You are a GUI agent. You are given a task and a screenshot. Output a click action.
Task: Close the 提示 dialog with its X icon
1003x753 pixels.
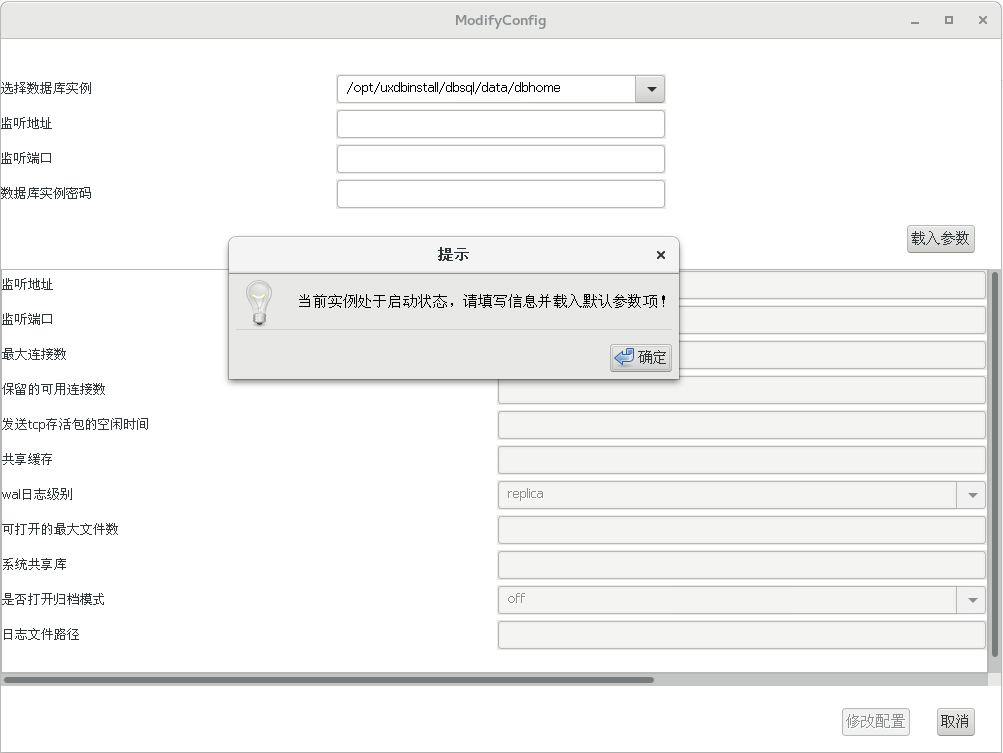point(660,255)
